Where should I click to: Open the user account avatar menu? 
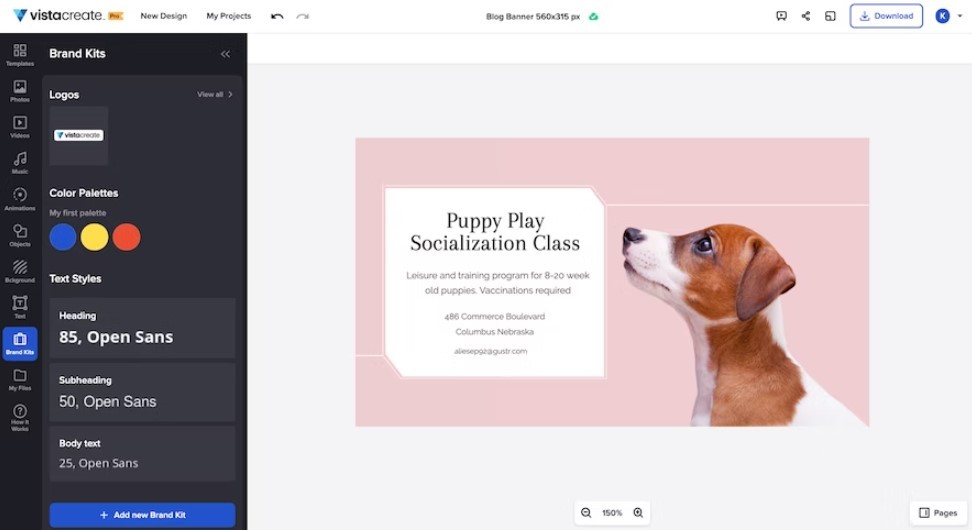tap(942, 16)
